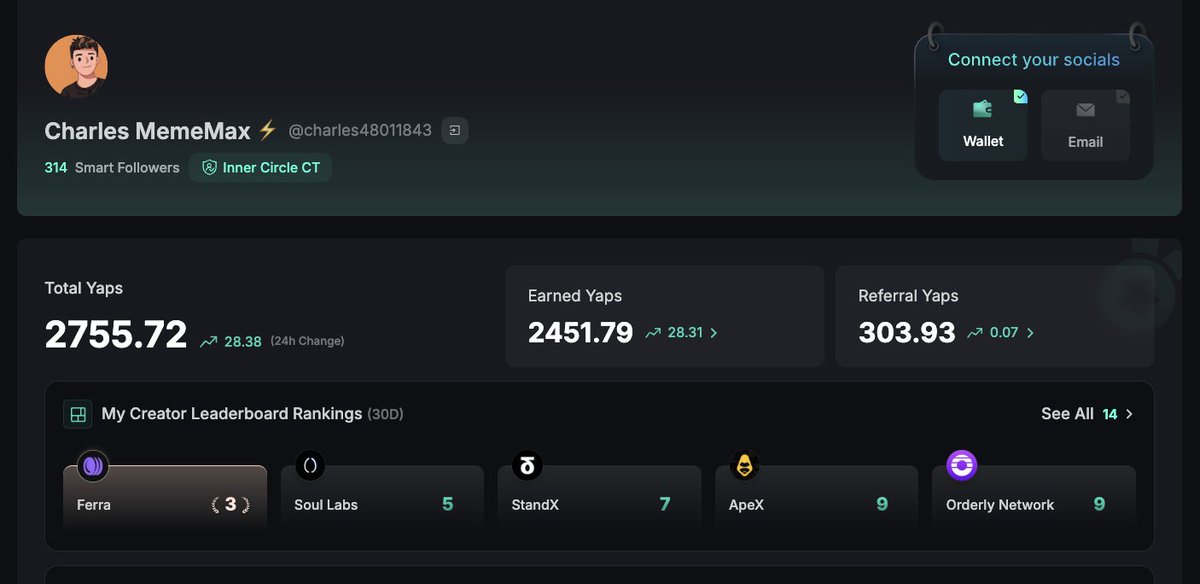Toggle the checked mark on the Wallet card

click(1020, 97)
